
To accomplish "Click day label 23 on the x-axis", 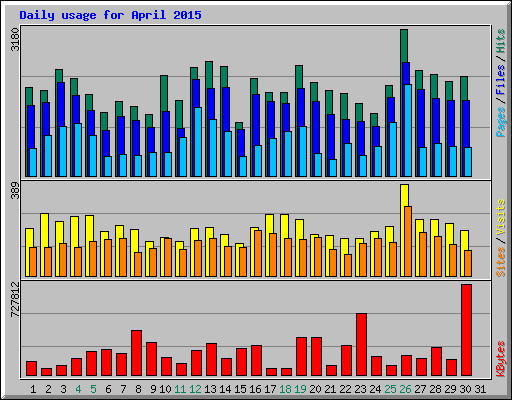I will tap(360, 389).
